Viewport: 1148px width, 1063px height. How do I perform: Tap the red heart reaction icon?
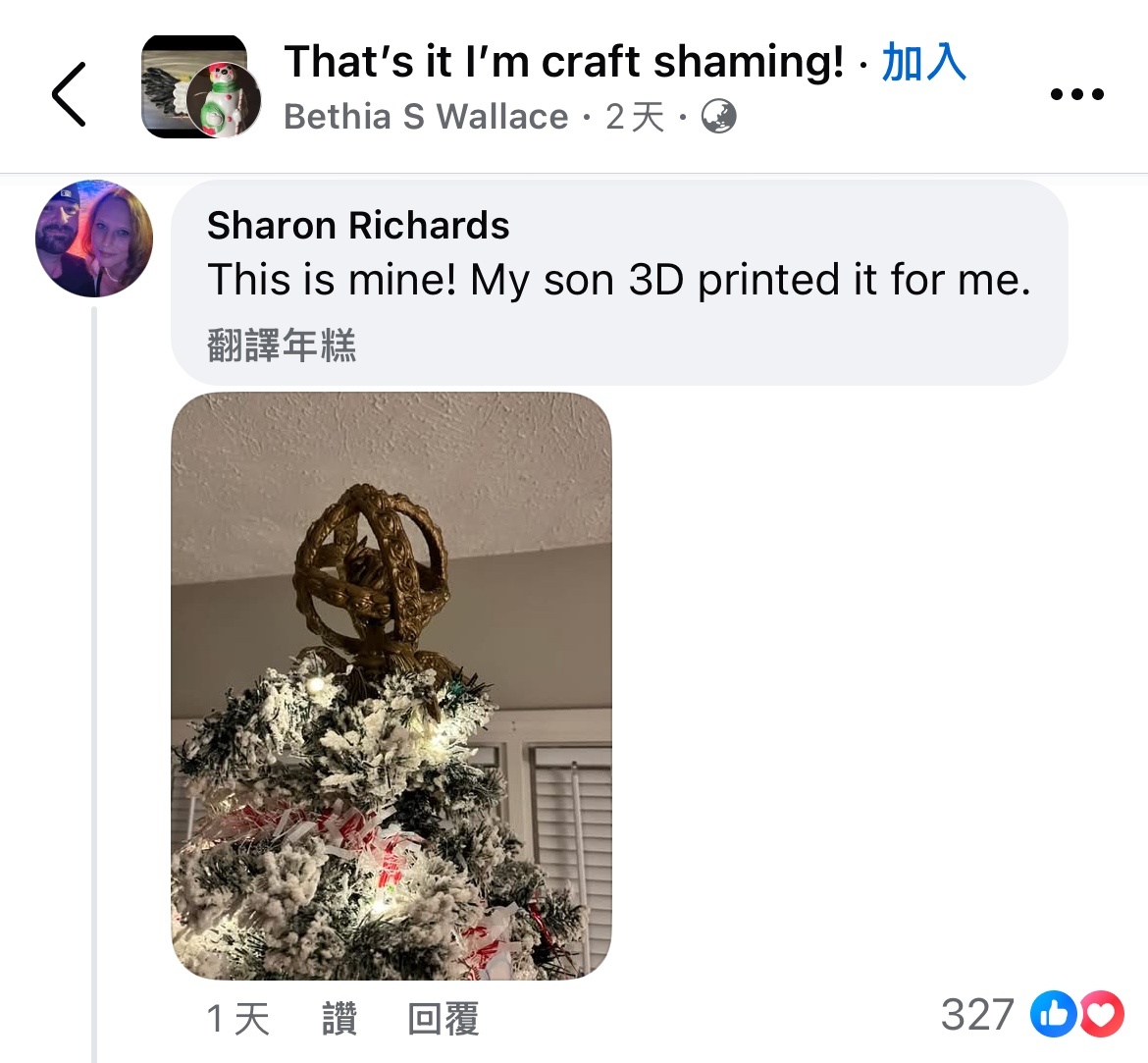coord(1100,1014)
